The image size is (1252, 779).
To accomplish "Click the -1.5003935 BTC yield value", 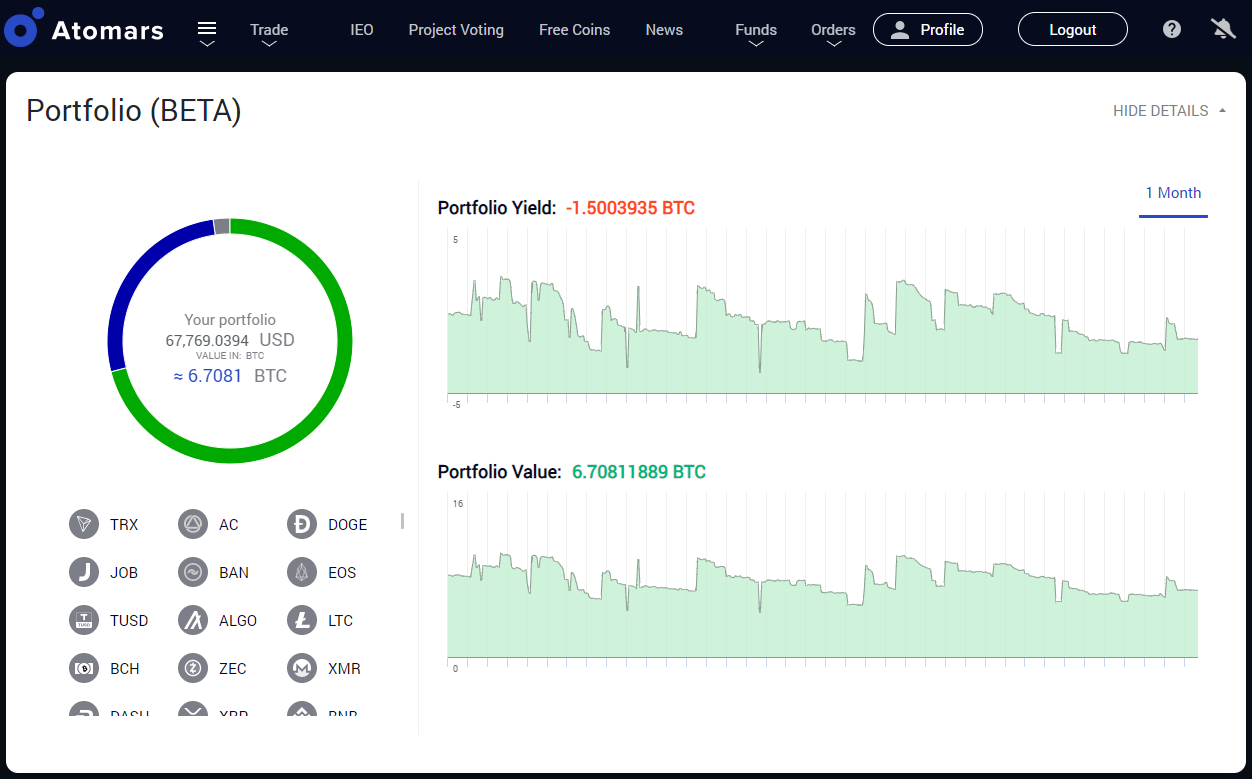I will coord(630,208).
